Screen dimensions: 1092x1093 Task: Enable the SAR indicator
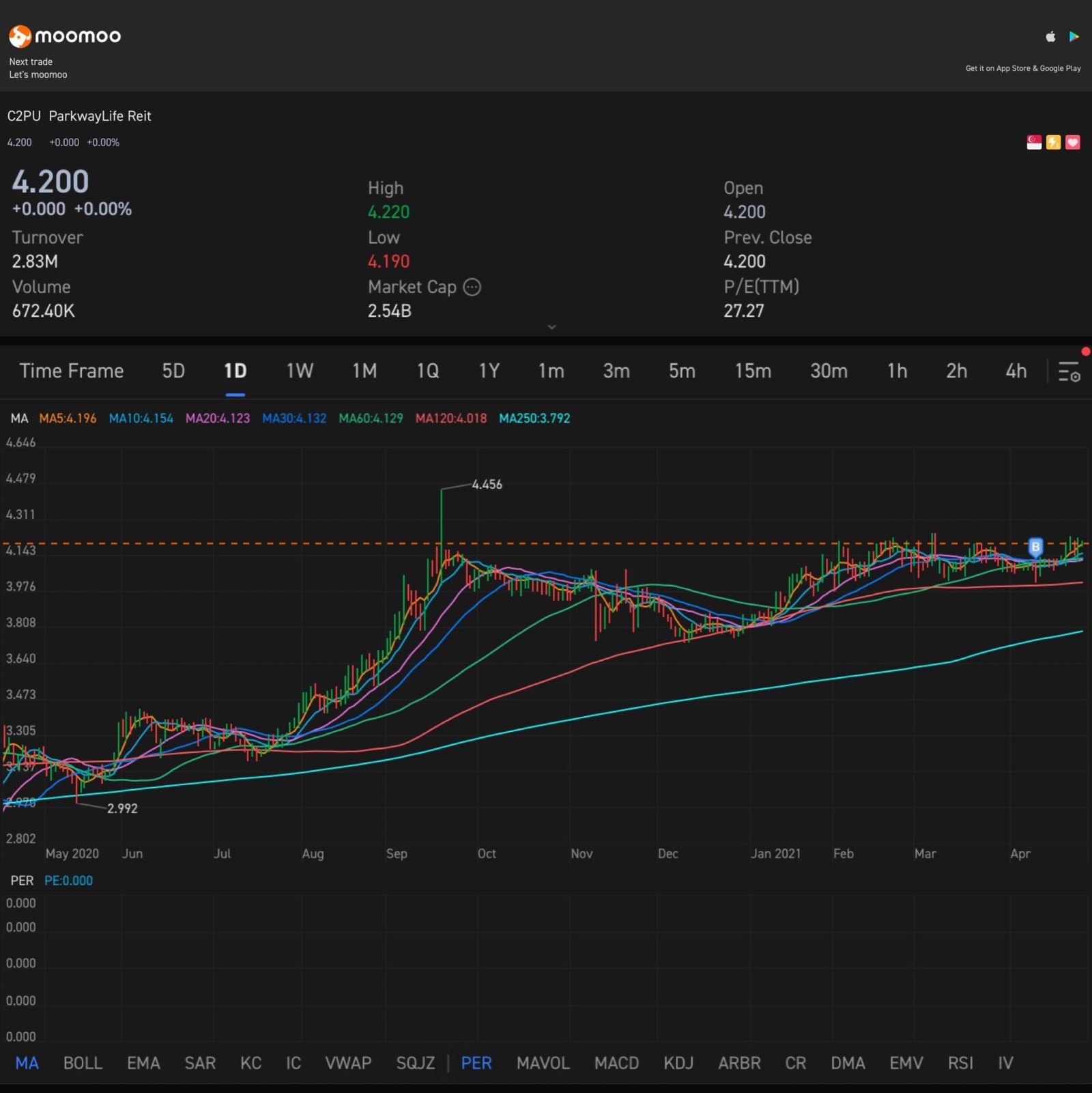[x=200, y=1063]
